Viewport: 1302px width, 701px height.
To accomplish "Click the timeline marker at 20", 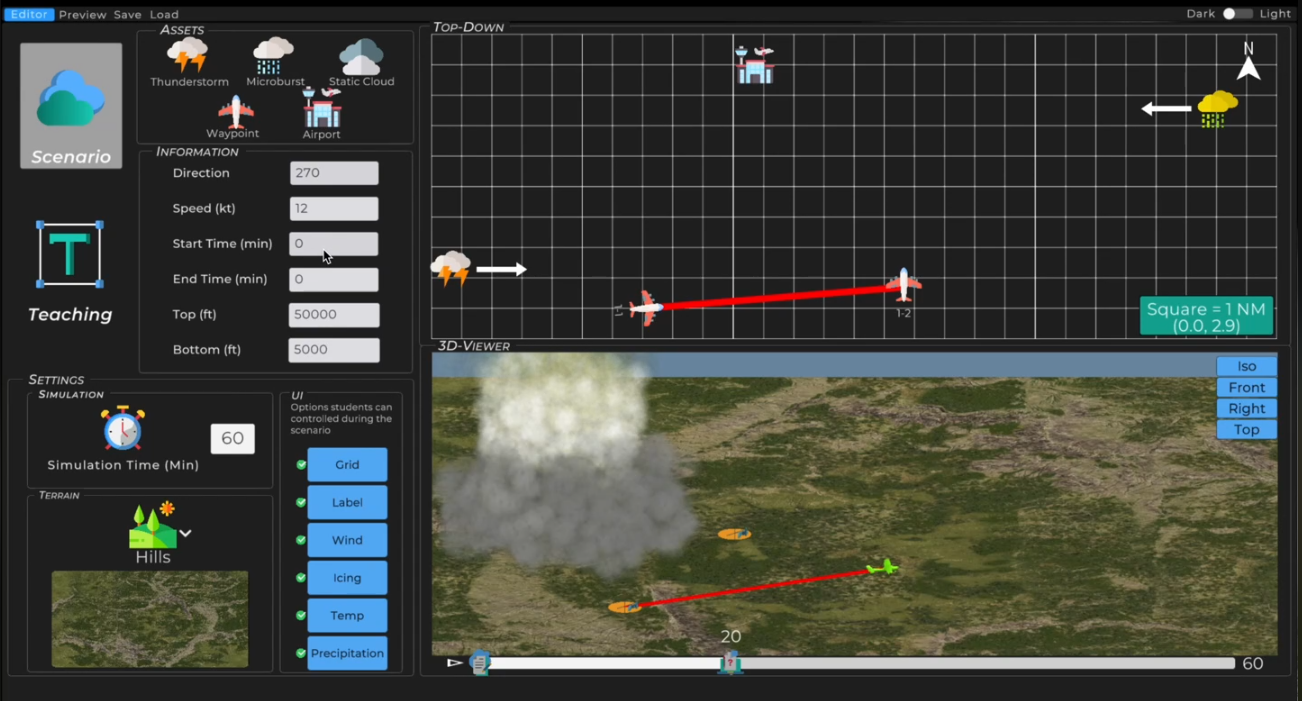I will point(730,662).
